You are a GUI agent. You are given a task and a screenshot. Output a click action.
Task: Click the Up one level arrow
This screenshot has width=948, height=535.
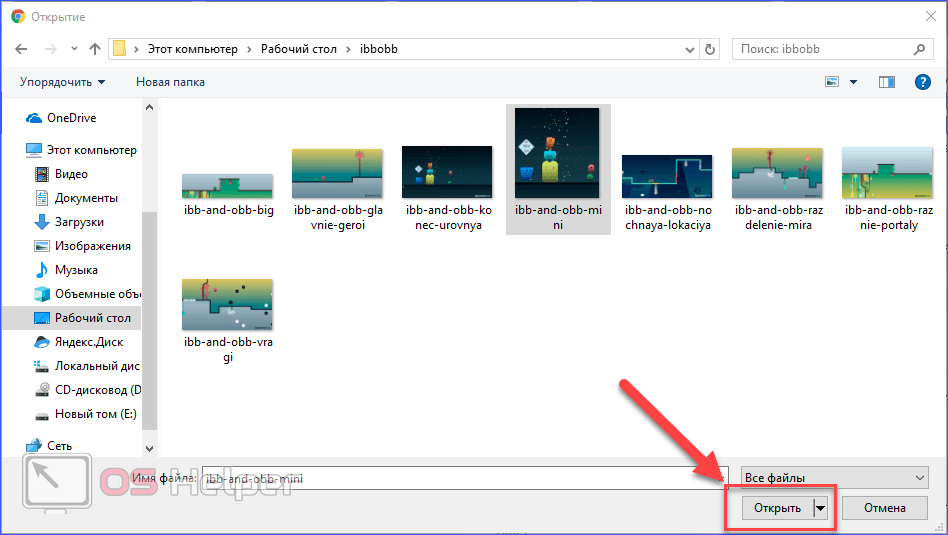(x=95, y=49)
